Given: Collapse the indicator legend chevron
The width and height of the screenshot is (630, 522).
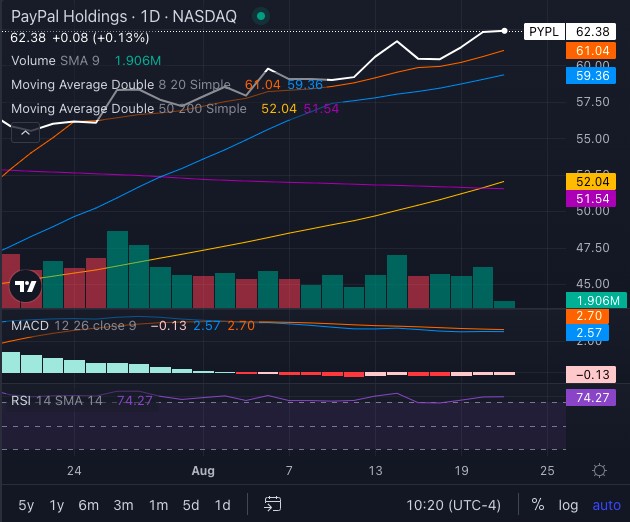Looking at the screenshot, I should (x=25, y=133).
